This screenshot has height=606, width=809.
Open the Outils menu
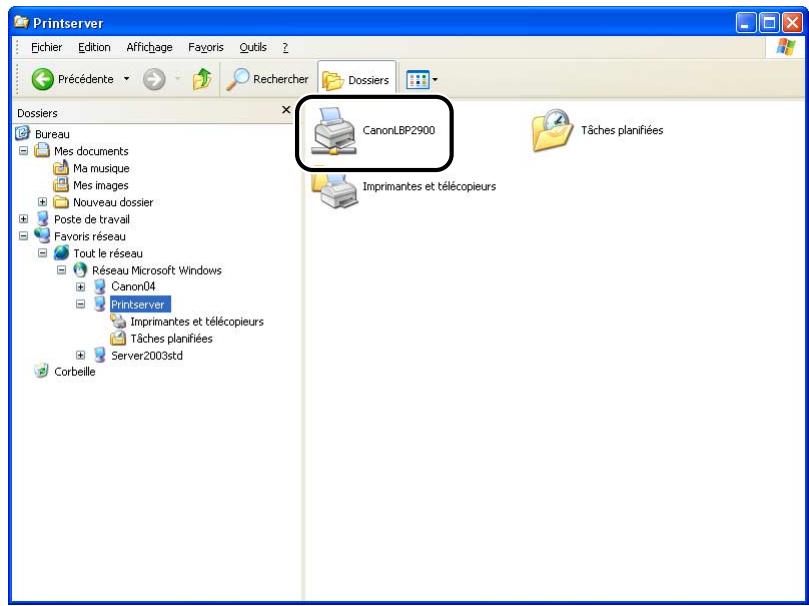coord(253,47)
